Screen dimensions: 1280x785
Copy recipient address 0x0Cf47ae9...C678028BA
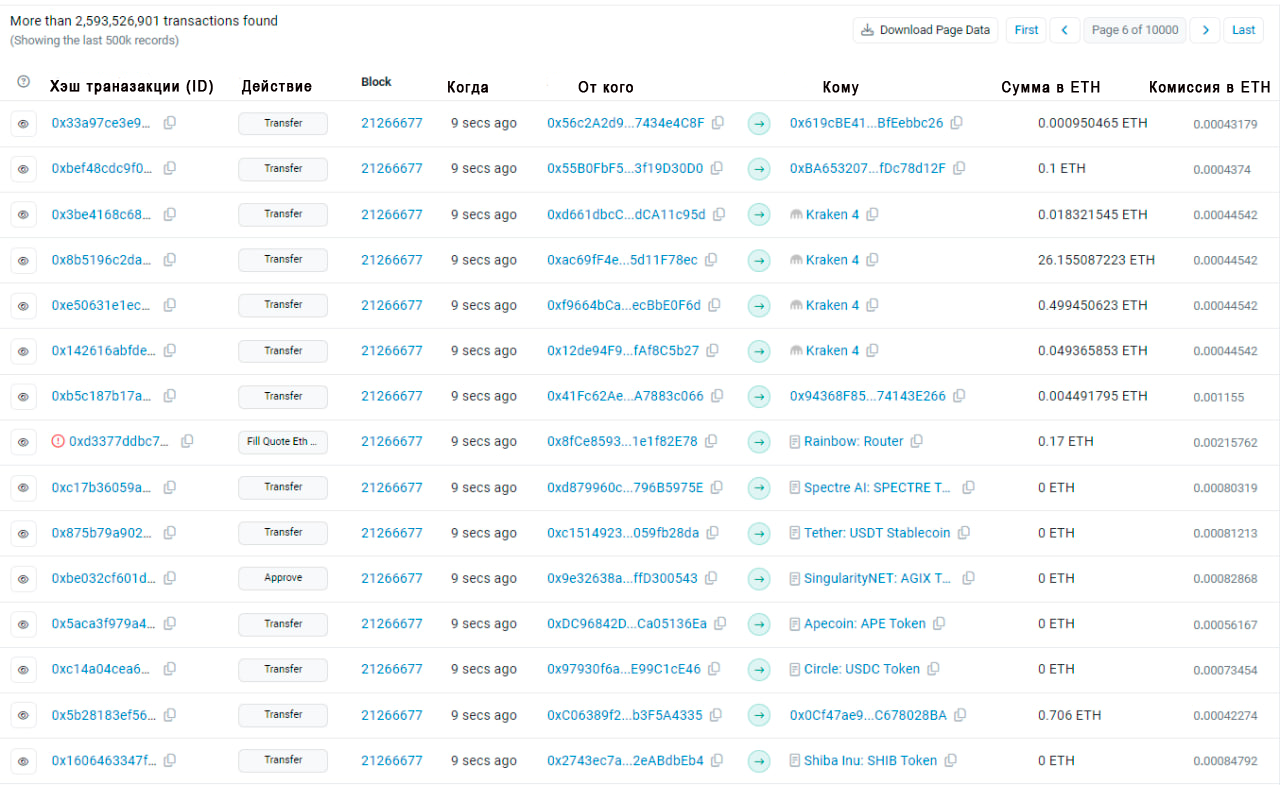tap(960, 715)
